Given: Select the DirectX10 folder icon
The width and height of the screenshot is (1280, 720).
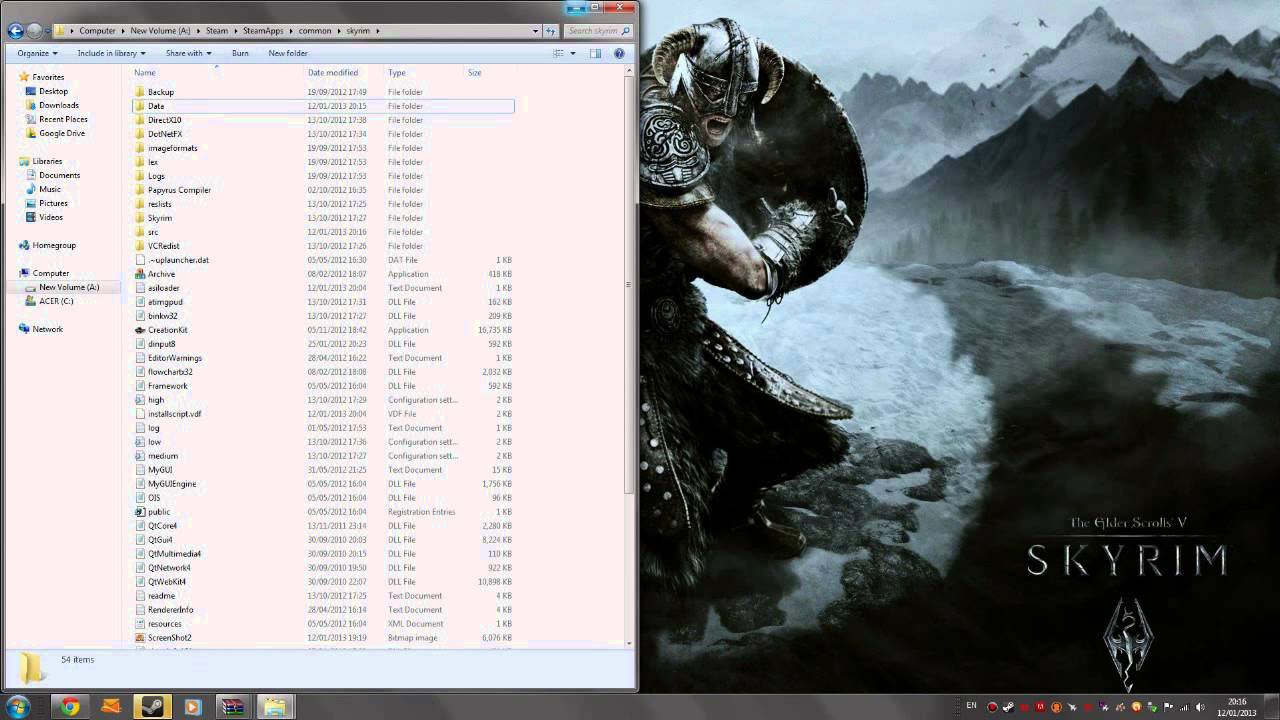Looking at the screenshot, I should tap(140, 120).
